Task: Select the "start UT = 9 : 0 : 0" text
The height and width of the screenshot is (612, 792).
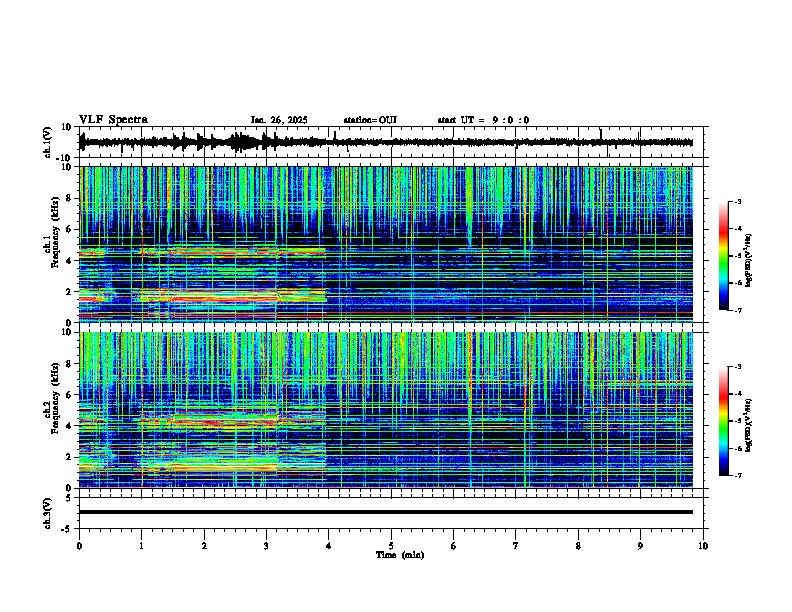Action: 483,120
